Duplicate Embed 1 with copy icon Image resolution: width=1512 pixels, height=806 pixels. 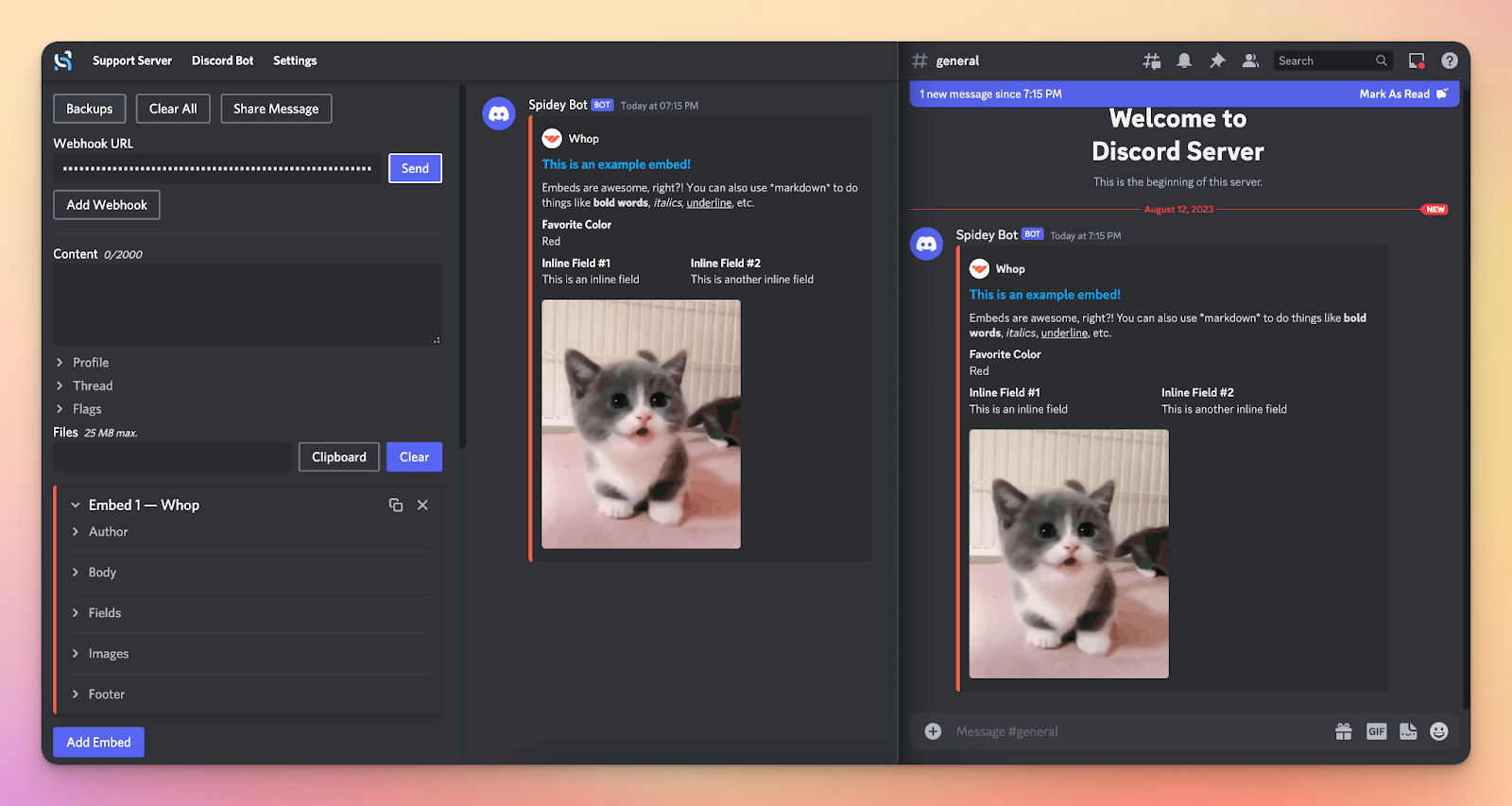point(396,506)
